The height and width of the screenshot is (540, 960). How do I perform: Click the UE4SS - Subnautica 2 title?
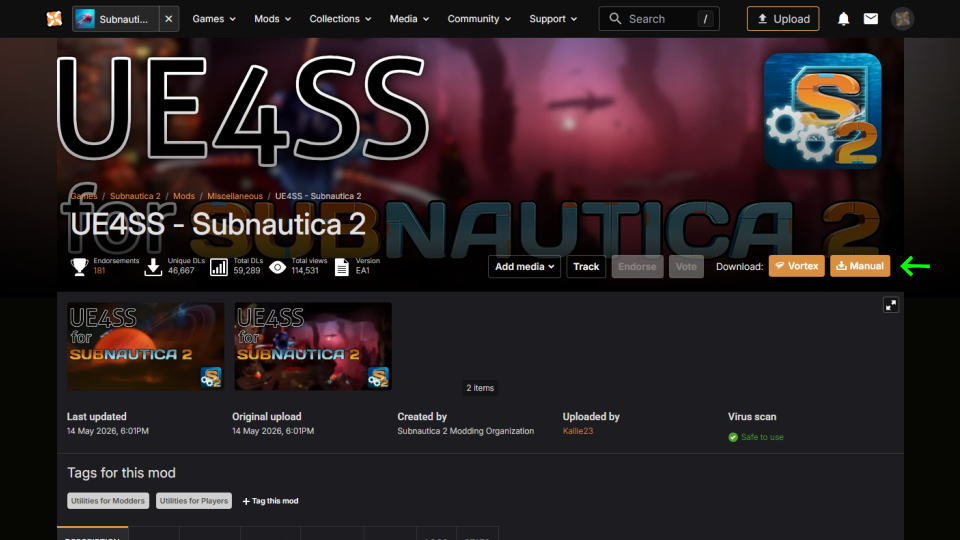pyautogui.click(x=218, y=224)
